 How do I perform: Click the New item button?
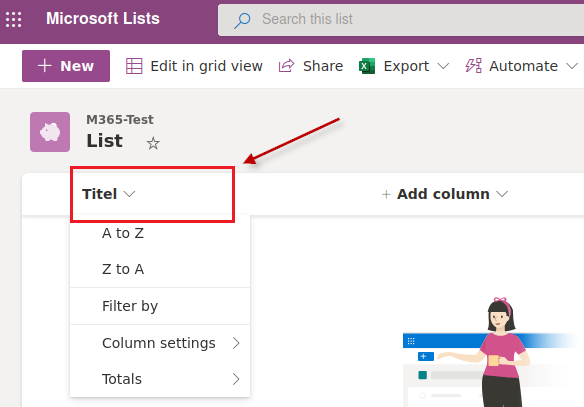coord(66,66)
